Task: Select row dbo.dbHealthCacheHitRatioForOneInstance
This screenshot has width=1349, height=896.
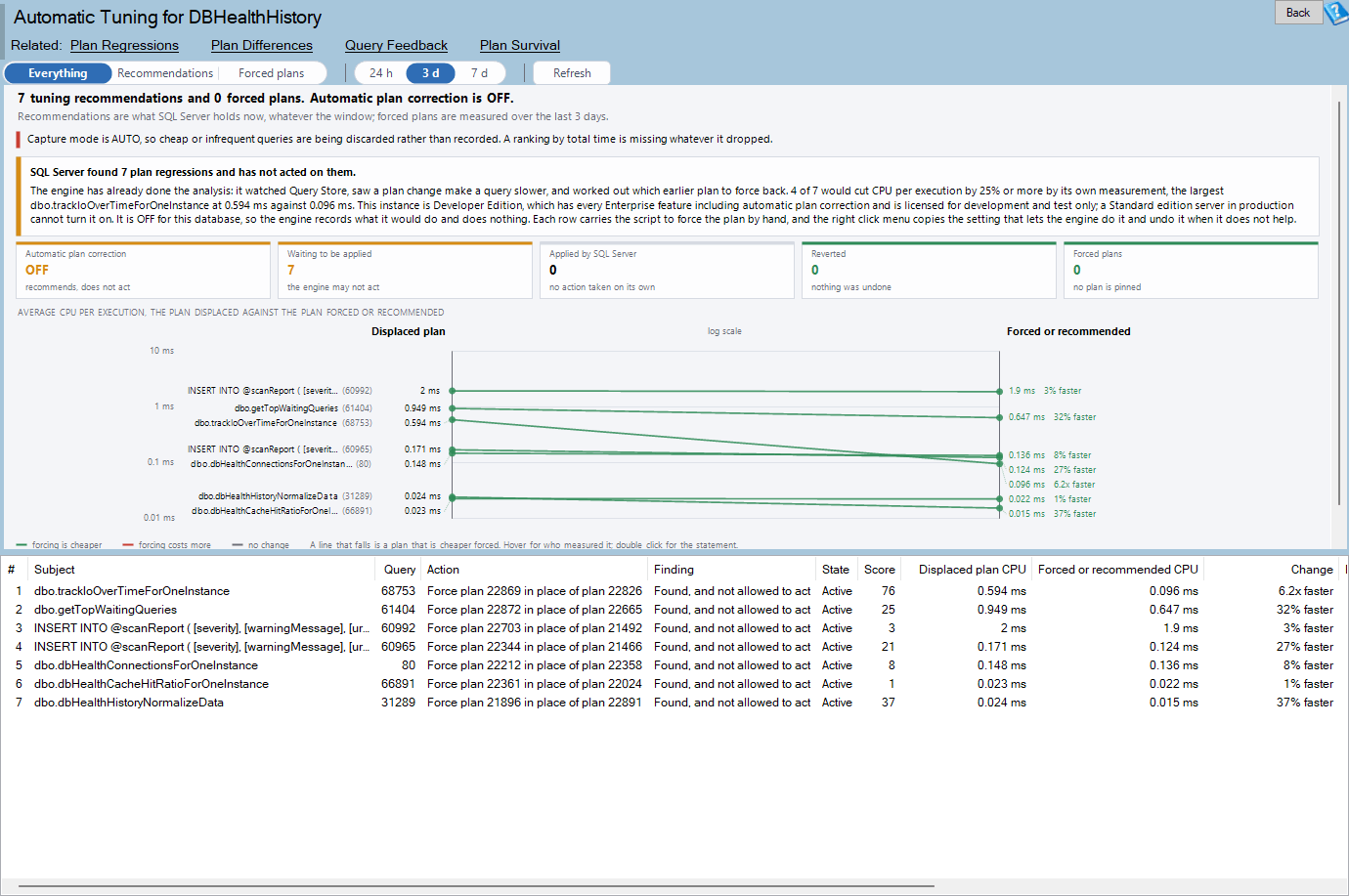Action: pyautogui.click(x=674, y=684)
